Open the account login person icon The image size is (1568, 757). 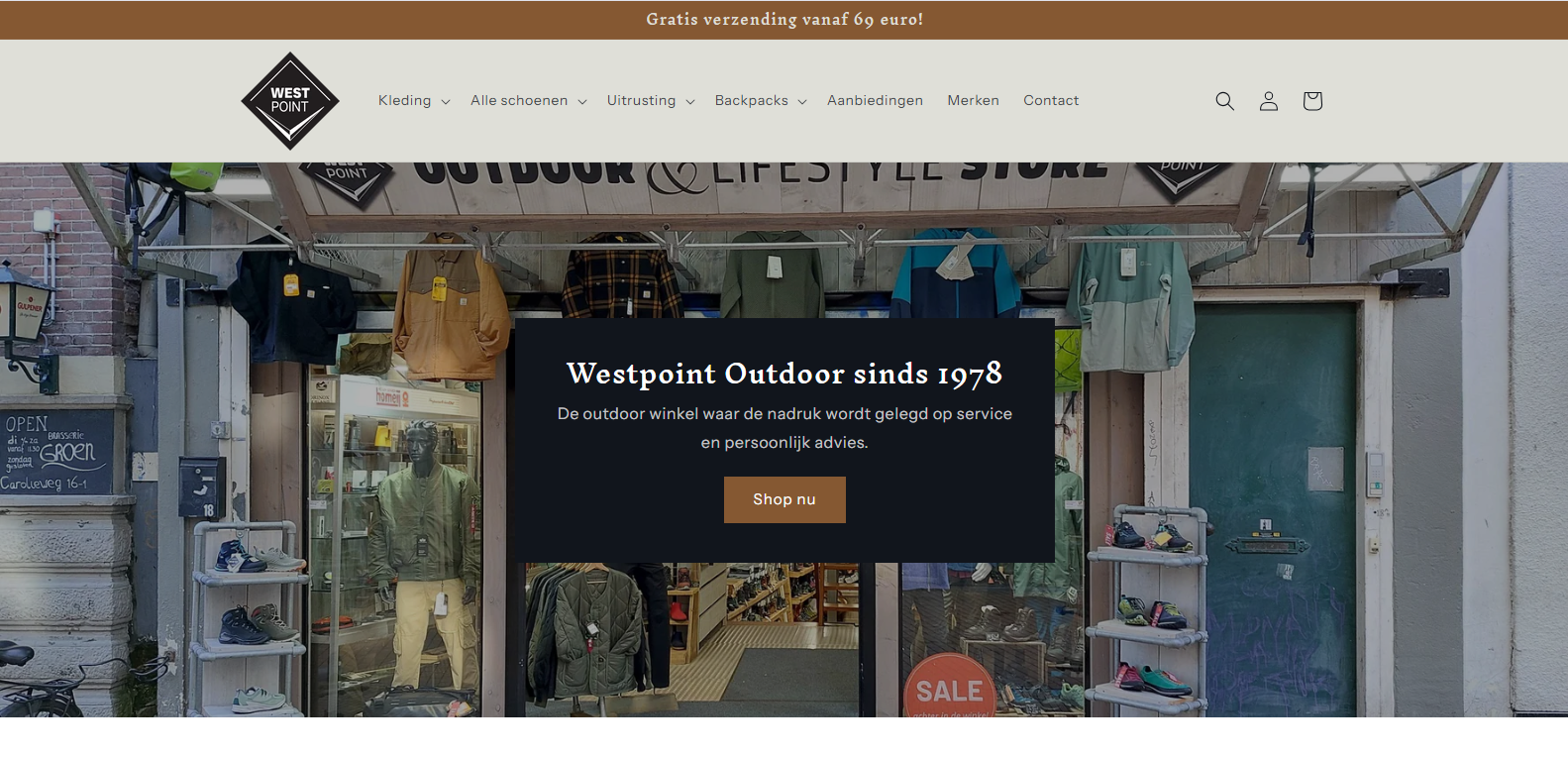click(1268, 101)
